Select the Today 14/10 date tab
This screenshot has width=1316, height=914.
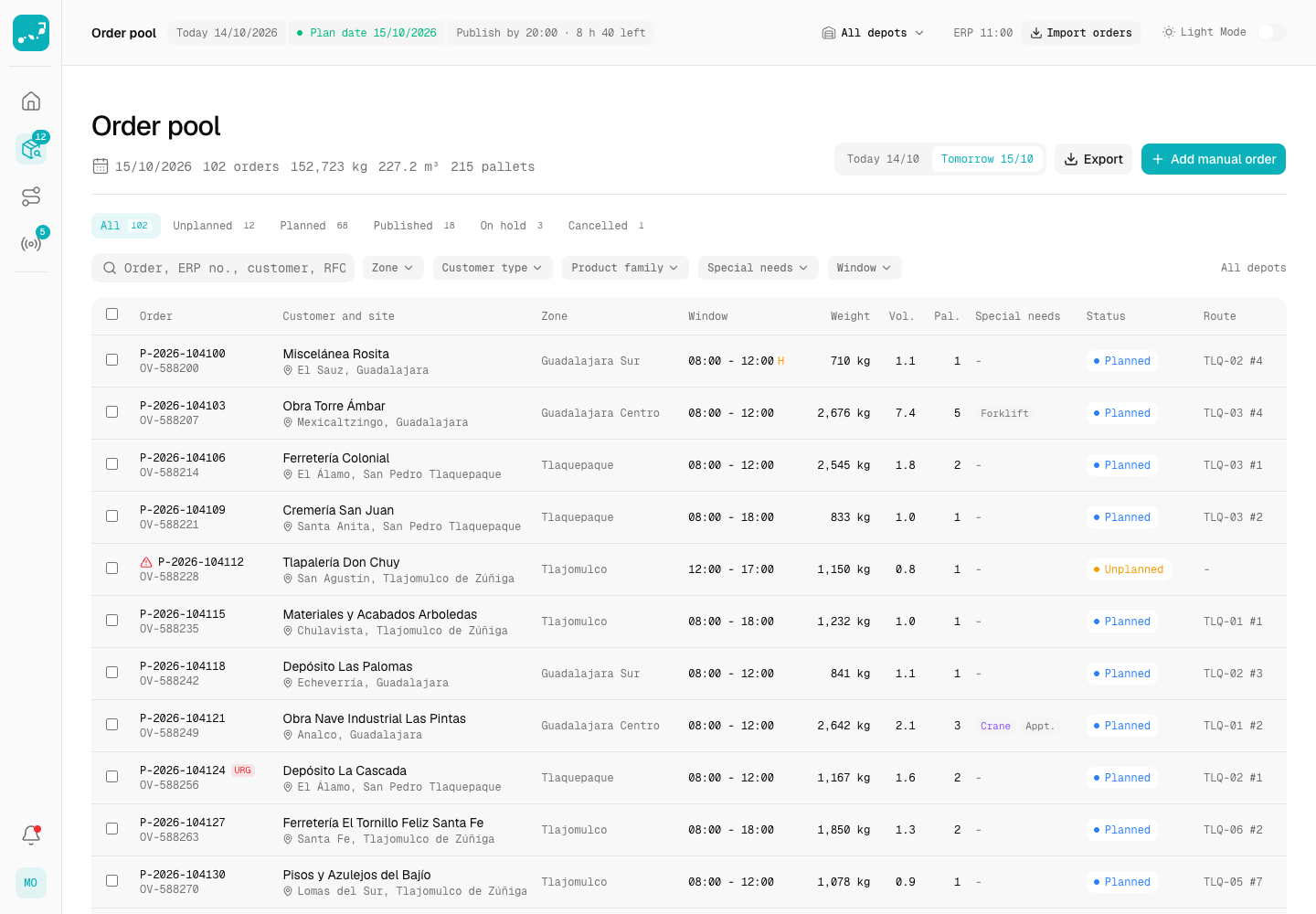coord(883,159)
